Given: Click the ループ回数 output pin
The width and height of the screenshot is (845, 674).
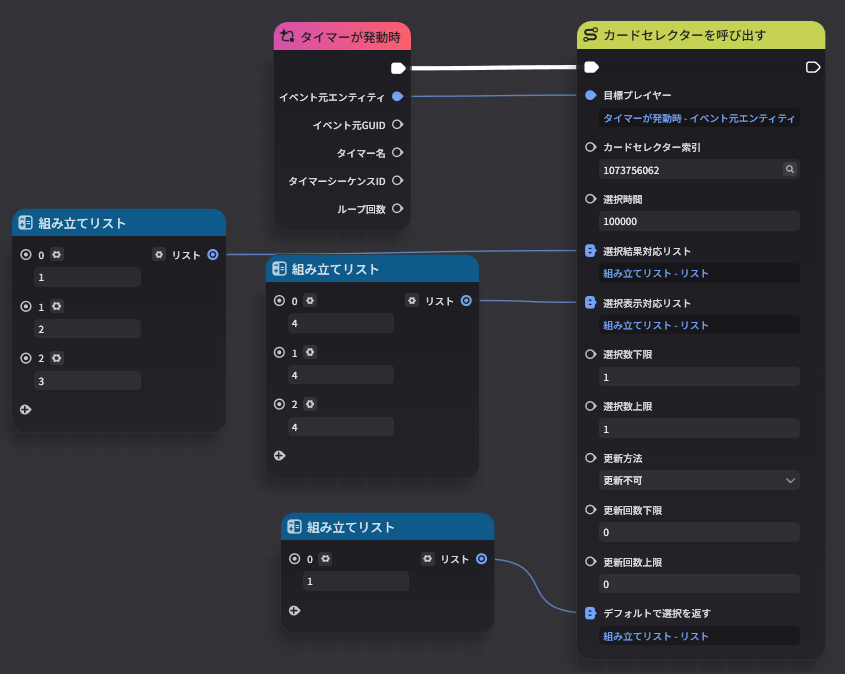Looking at the screenshot, I should click(398, 209).
